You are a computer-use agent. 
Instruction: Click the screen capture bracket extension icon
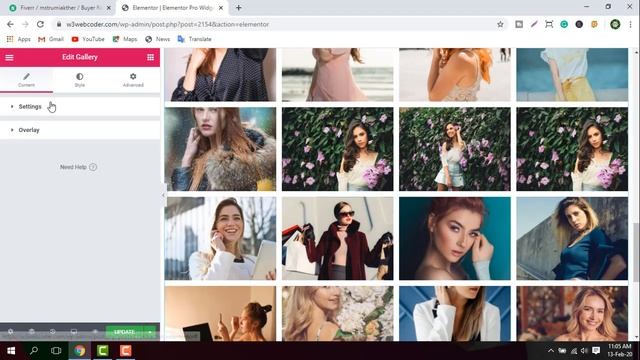pyautogui.click(x=549, y=24)
